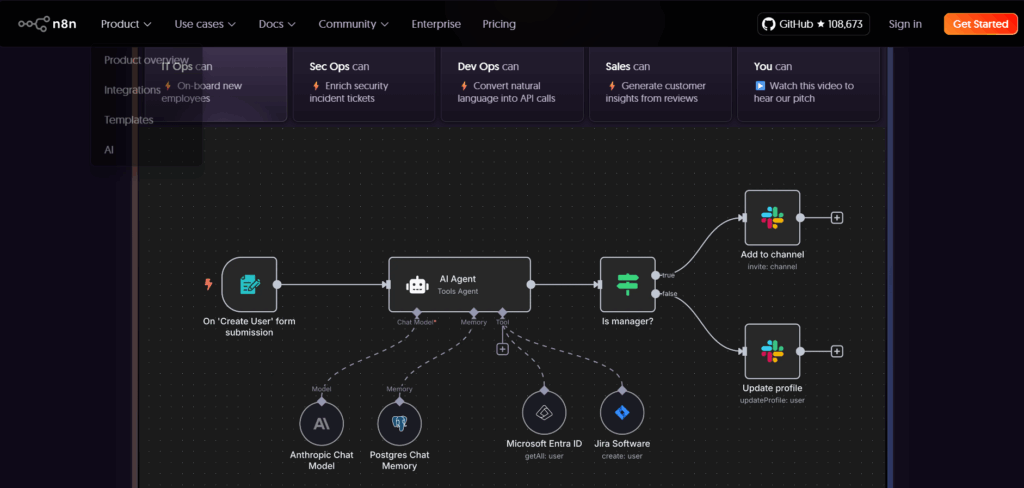The image size is (1024, 488).
Task: Switch to the Sales tab
Action: coord(660,84)
